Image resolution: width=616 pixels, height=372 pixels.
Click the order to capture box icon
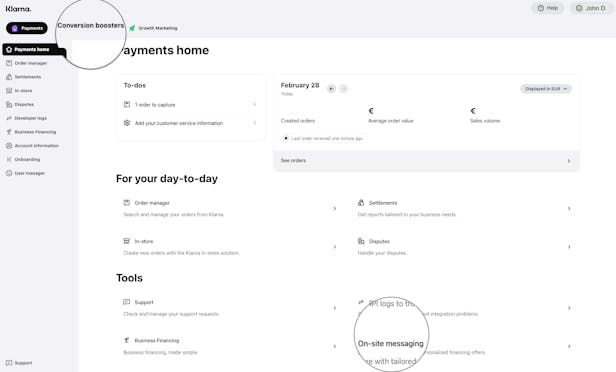point(127,104)
